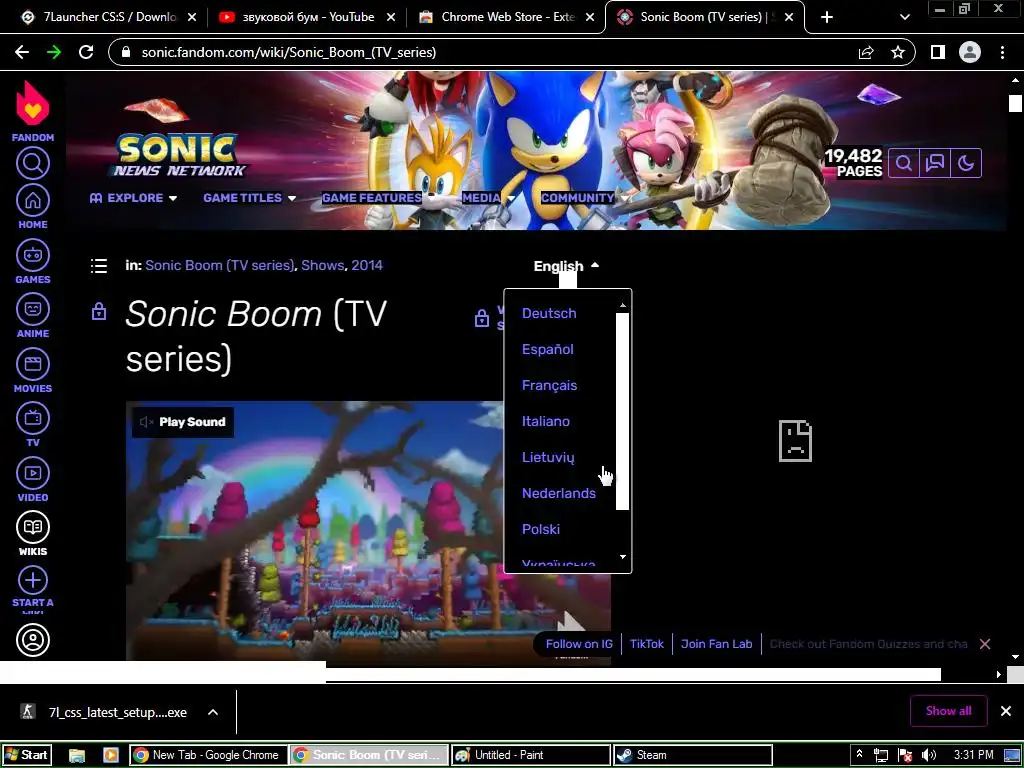Close the YouTube tab
Image resolution: width=1024 pixels, height=768 pixels.
point(391,17)
